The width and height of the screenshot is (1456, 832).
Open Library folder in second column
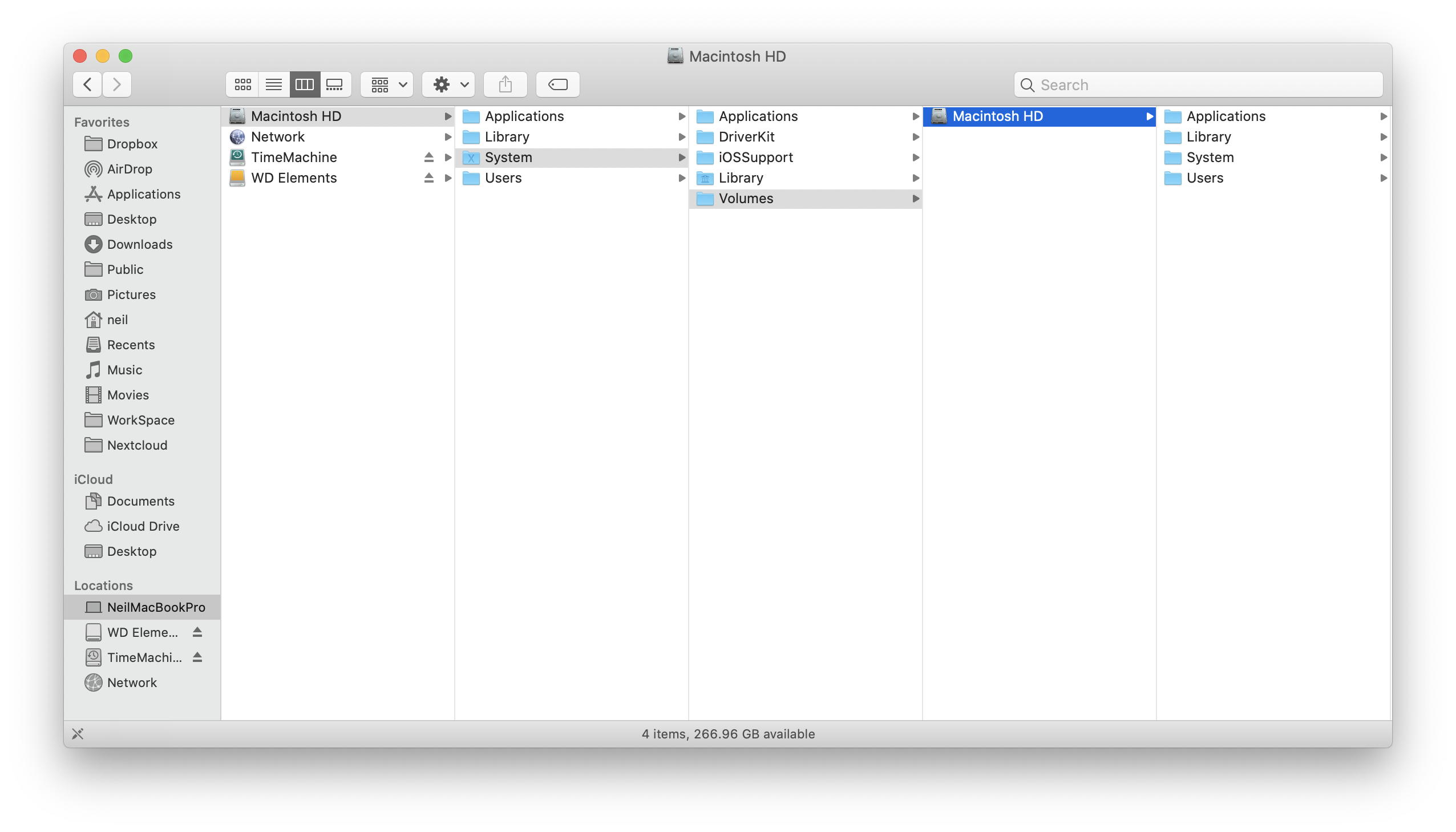pyautogui.click(x=571, y=136)
